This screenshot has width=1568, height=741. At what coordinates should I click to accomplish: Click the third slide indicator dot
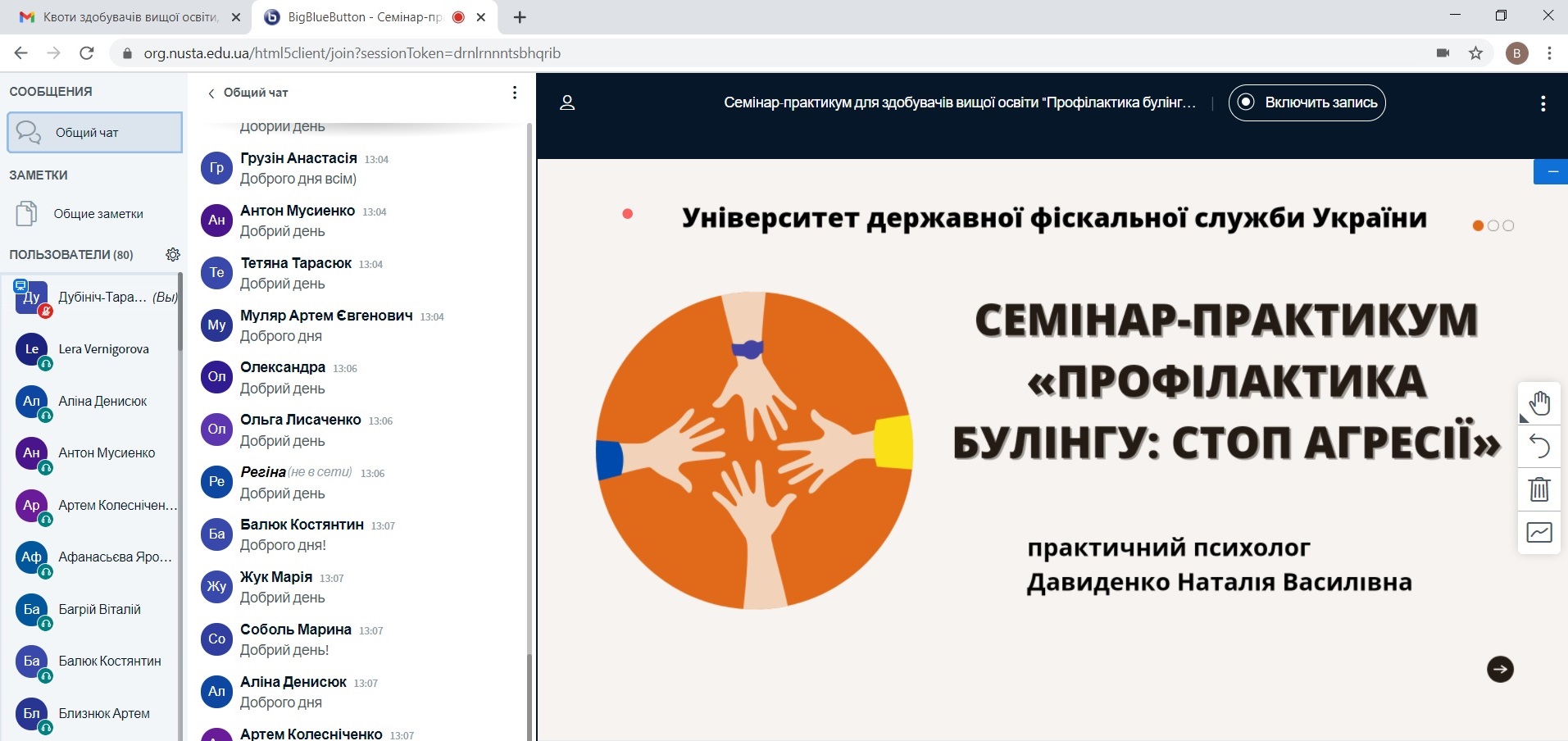(x=1508, y=225)
